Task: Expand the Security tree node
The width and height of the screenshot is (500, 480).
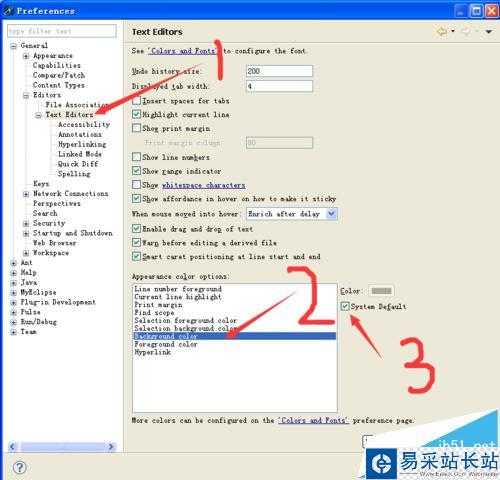Action: tap(26, 223)
